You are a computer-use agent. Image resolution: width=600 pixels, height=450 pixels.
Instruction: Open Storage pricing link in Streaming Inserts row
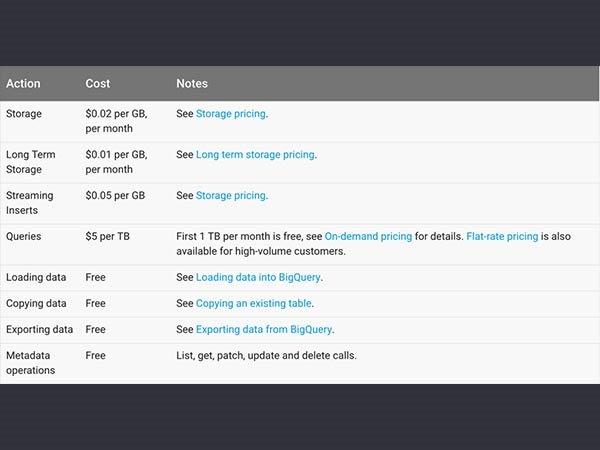coord(231,196)
